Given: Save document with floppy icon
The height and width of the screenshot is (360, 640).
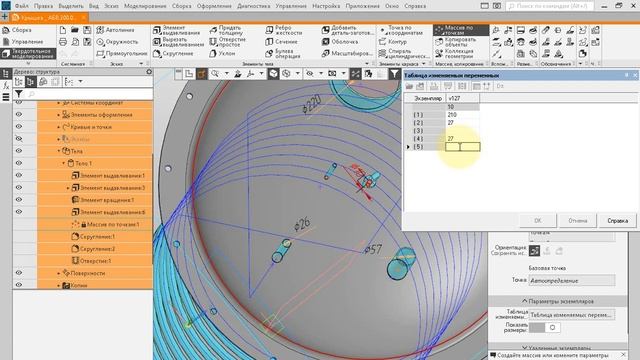Looking at the screenshot, I should pyautogui.click(x=87, y=30).
